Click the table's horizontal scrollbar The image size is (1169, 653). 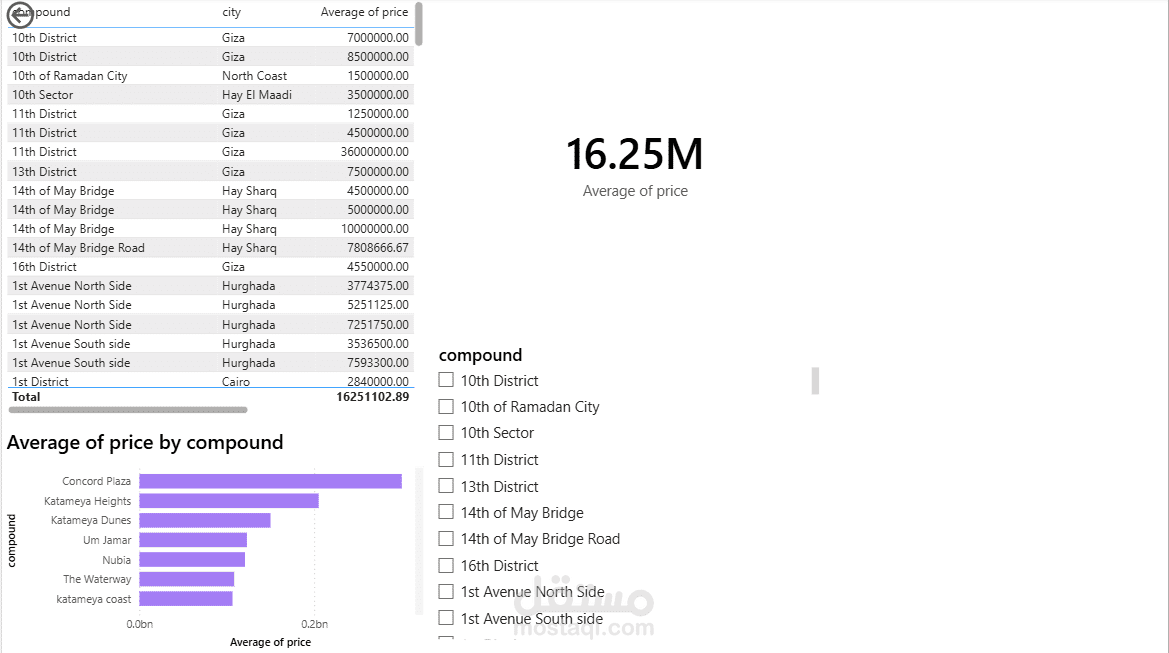click(128, 409)
